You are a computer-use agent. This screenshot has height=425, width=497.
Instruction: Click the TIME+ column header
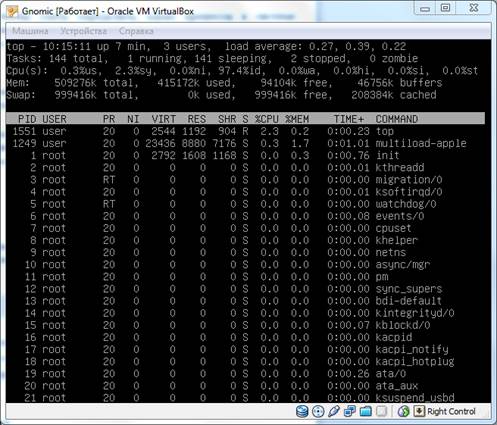tap(349, 119)
